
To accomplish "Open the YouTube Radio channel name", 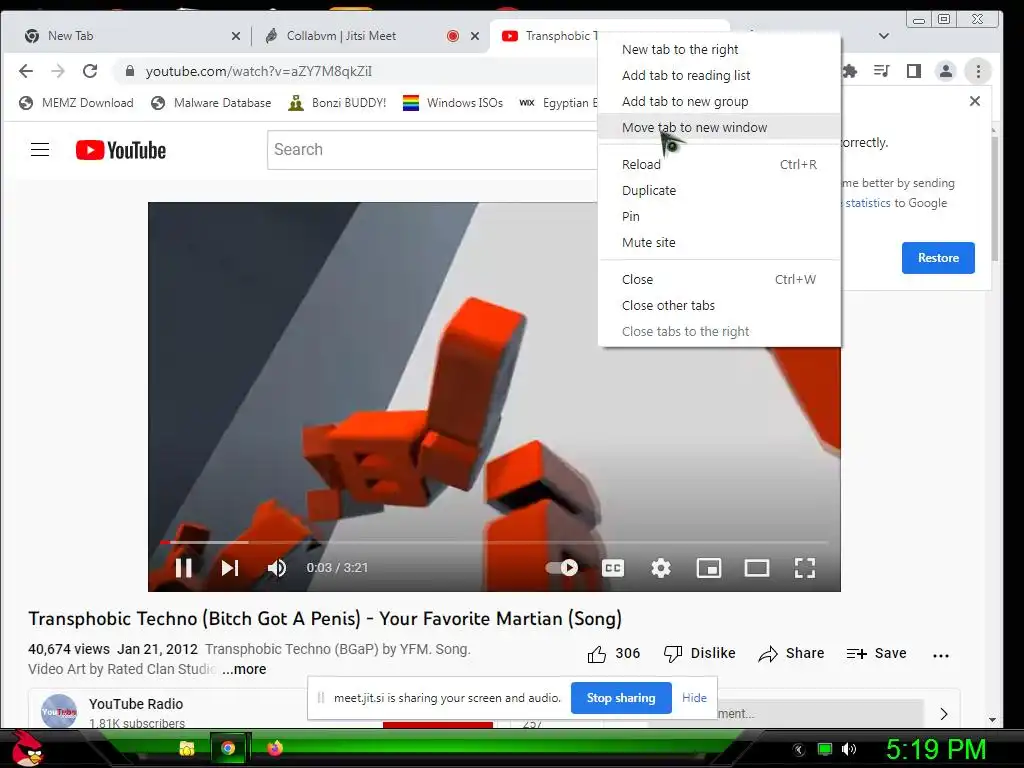I will 136,704.
